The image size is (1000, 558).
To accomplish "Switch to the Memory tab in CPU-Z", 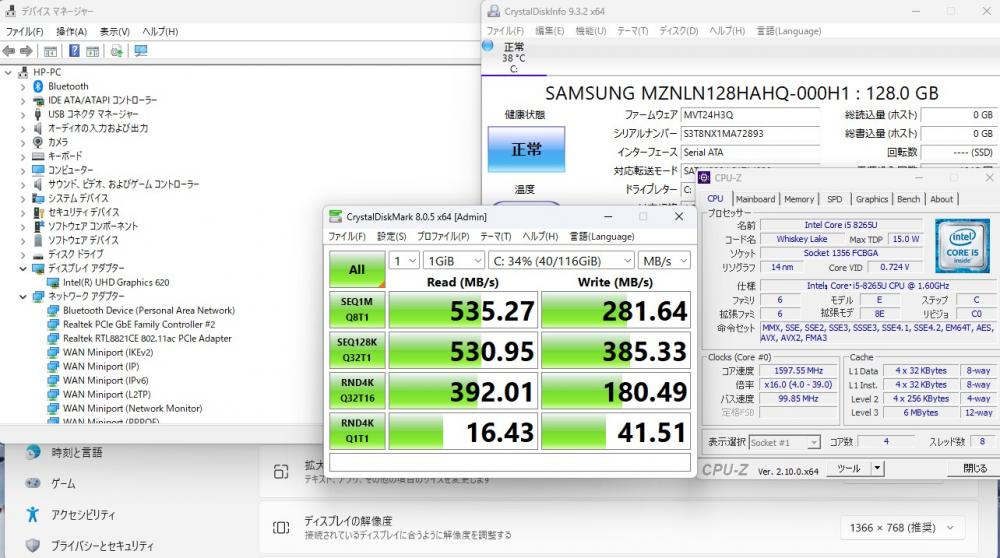I will coord(798,199).
